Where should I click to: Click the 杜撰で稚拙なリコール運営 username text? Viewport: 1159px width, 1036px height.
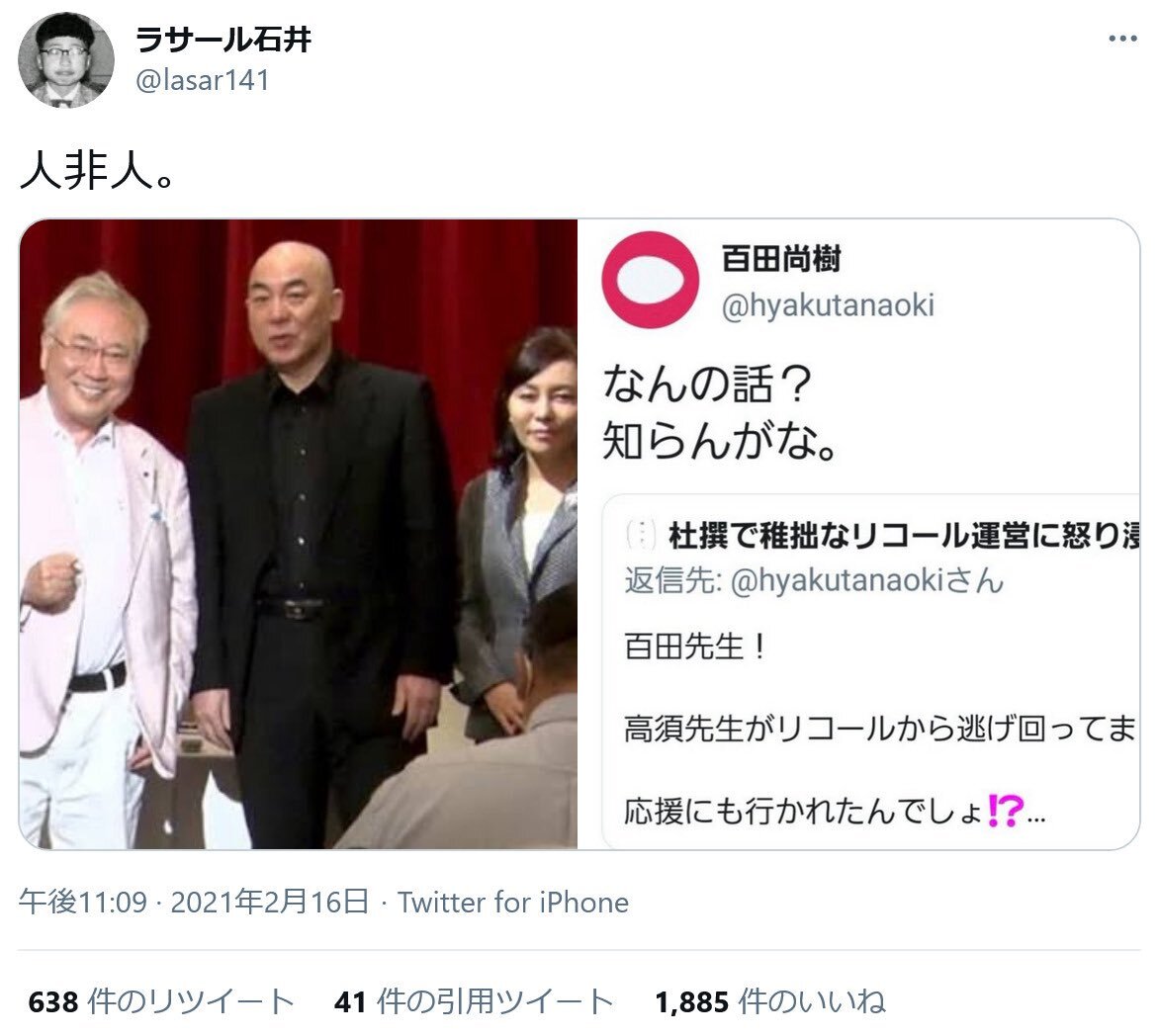click(904, 536)
